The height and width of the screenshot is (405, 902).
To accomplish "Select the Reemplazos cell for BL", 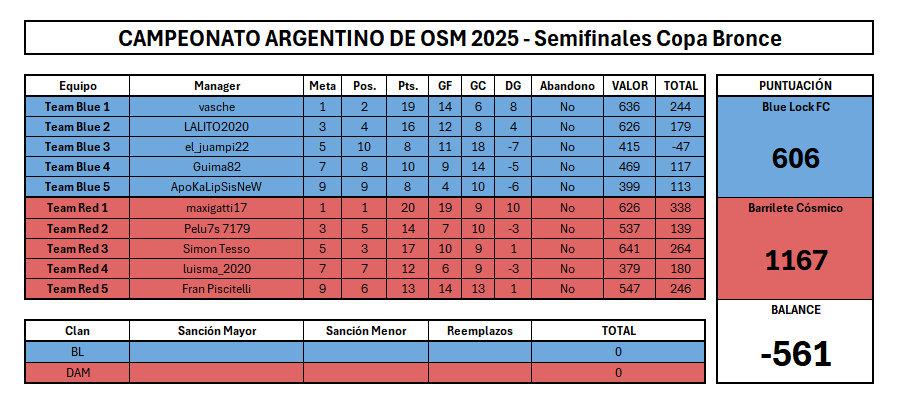I will [480, 351].
